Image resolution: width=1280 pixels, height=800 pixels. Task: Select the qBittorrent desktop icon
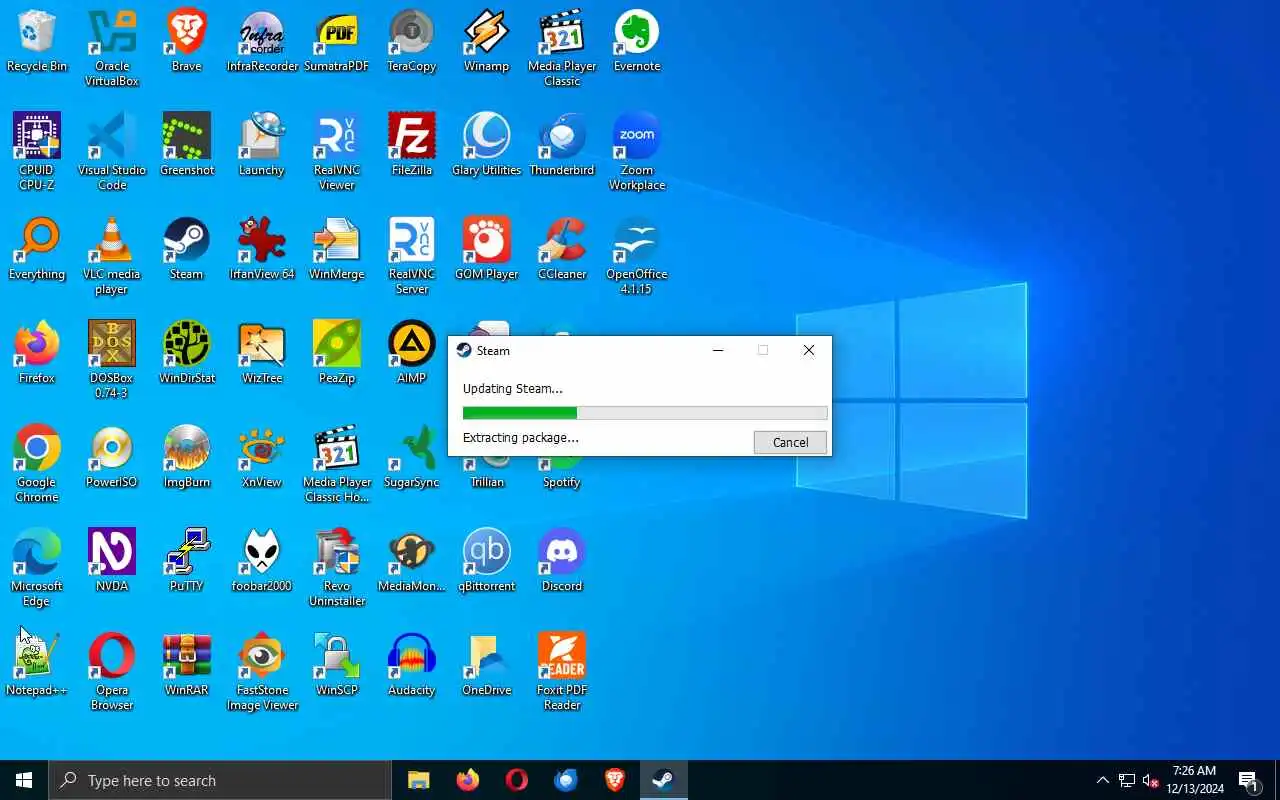coord(487,561)
